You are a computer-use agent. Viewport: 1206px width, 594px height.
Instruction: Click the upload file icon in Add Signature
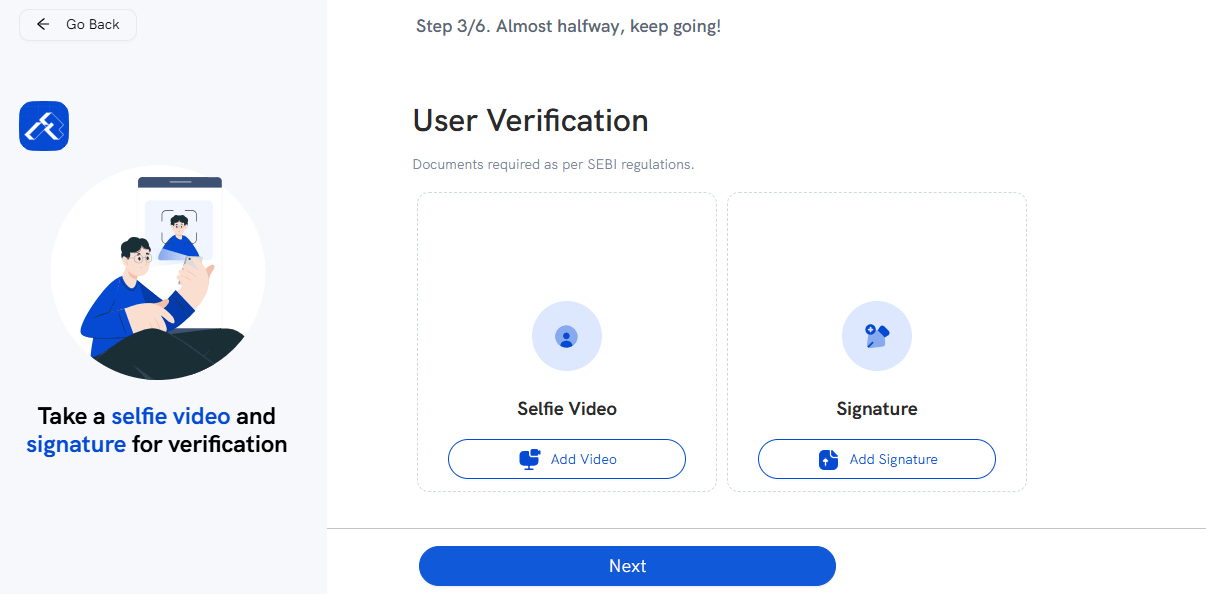click(828, 460)
